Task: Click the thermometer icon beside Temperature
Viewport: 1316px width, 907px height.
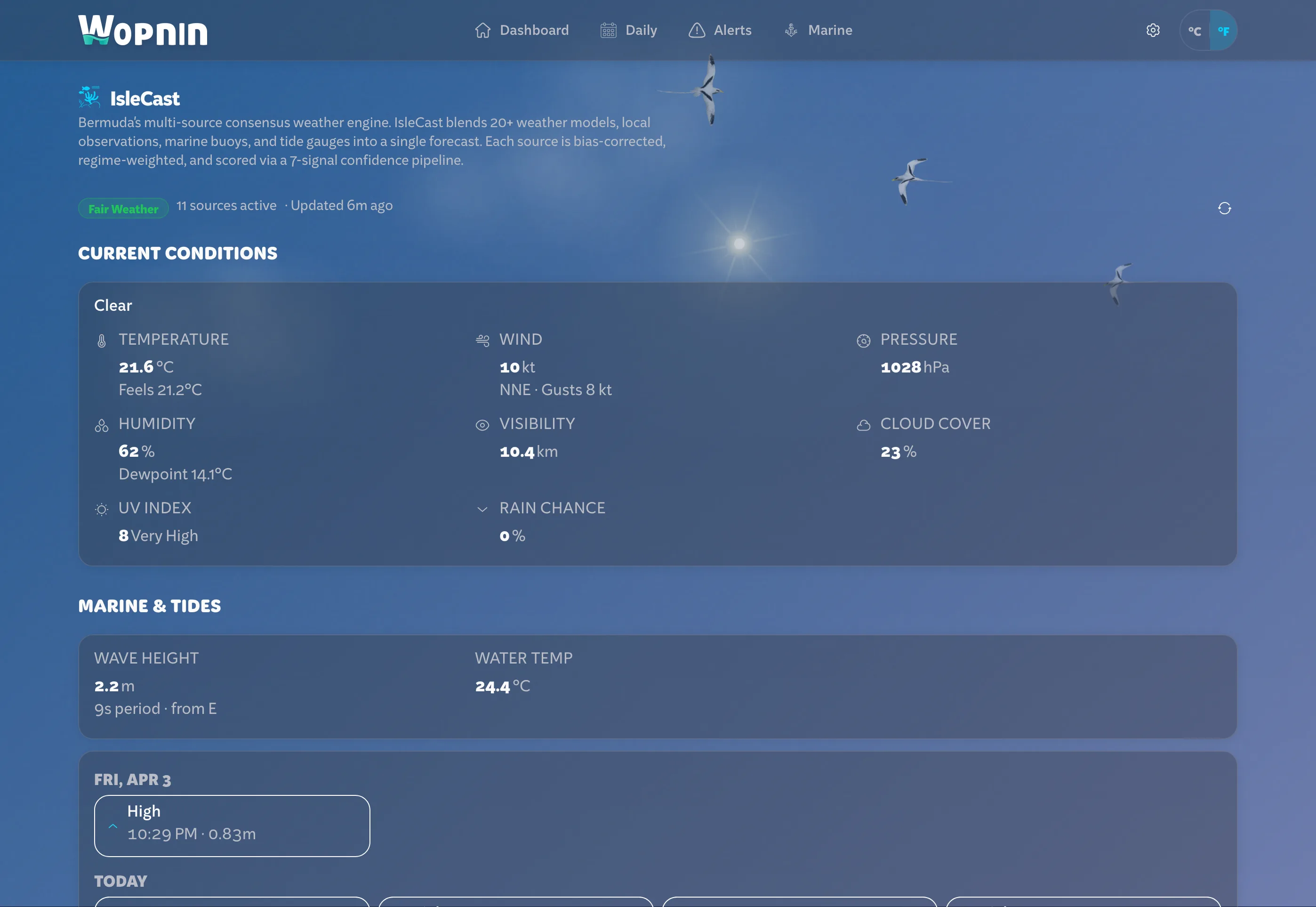Action: point(102,340)
